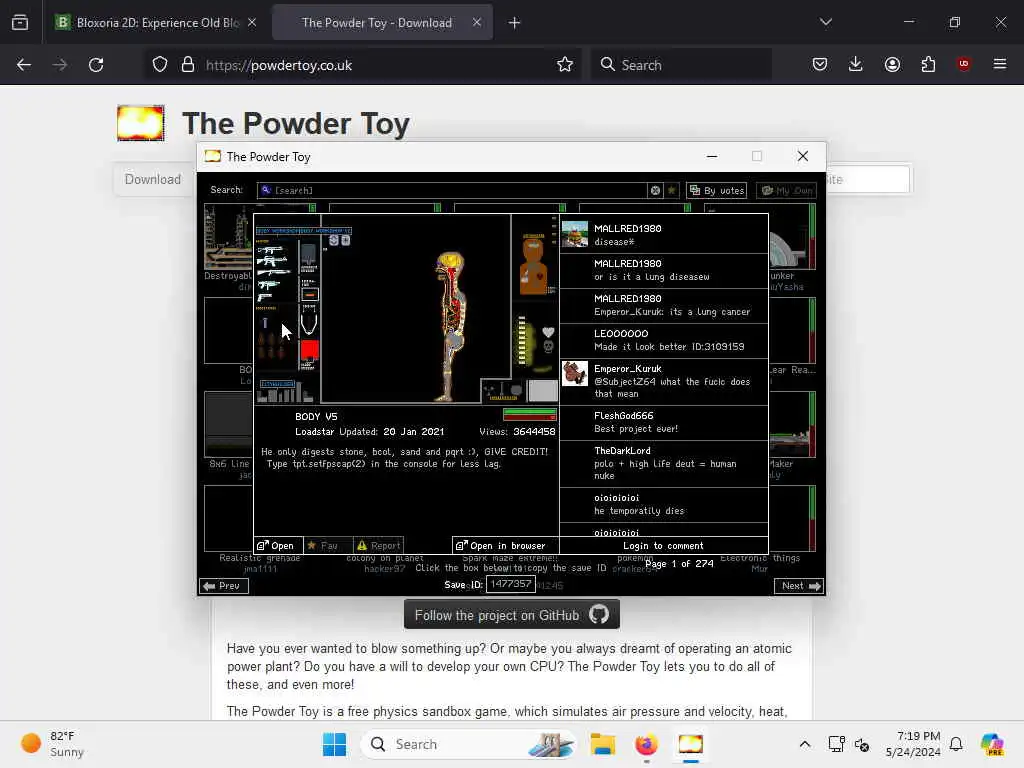
Task: Open File Explorer from the taskbar
Action: pyautogui.click(x=602, y=744)
